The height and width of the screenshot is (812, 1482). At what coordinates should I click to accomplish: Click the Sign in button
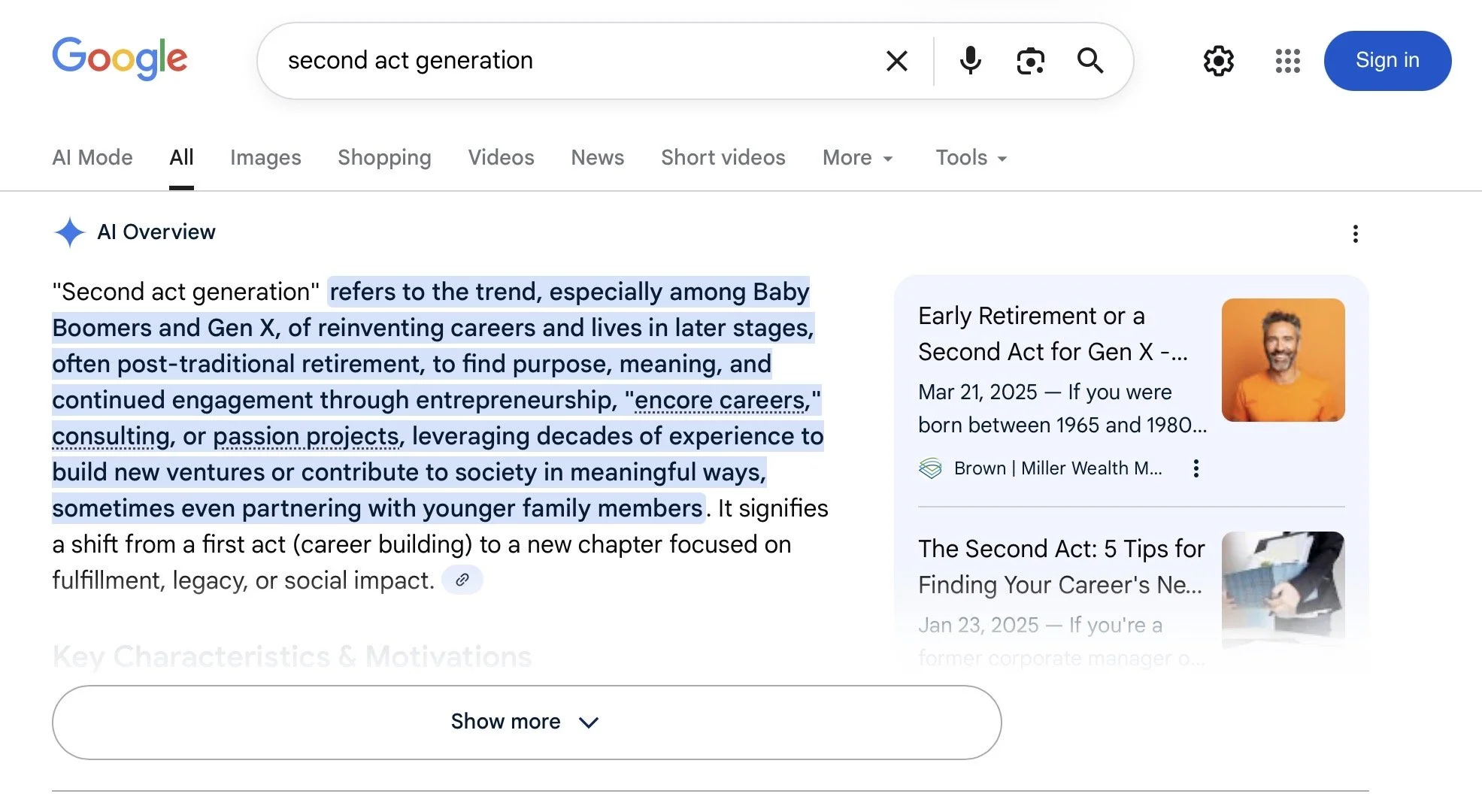pyautogui.click(x=1387, y=61)
